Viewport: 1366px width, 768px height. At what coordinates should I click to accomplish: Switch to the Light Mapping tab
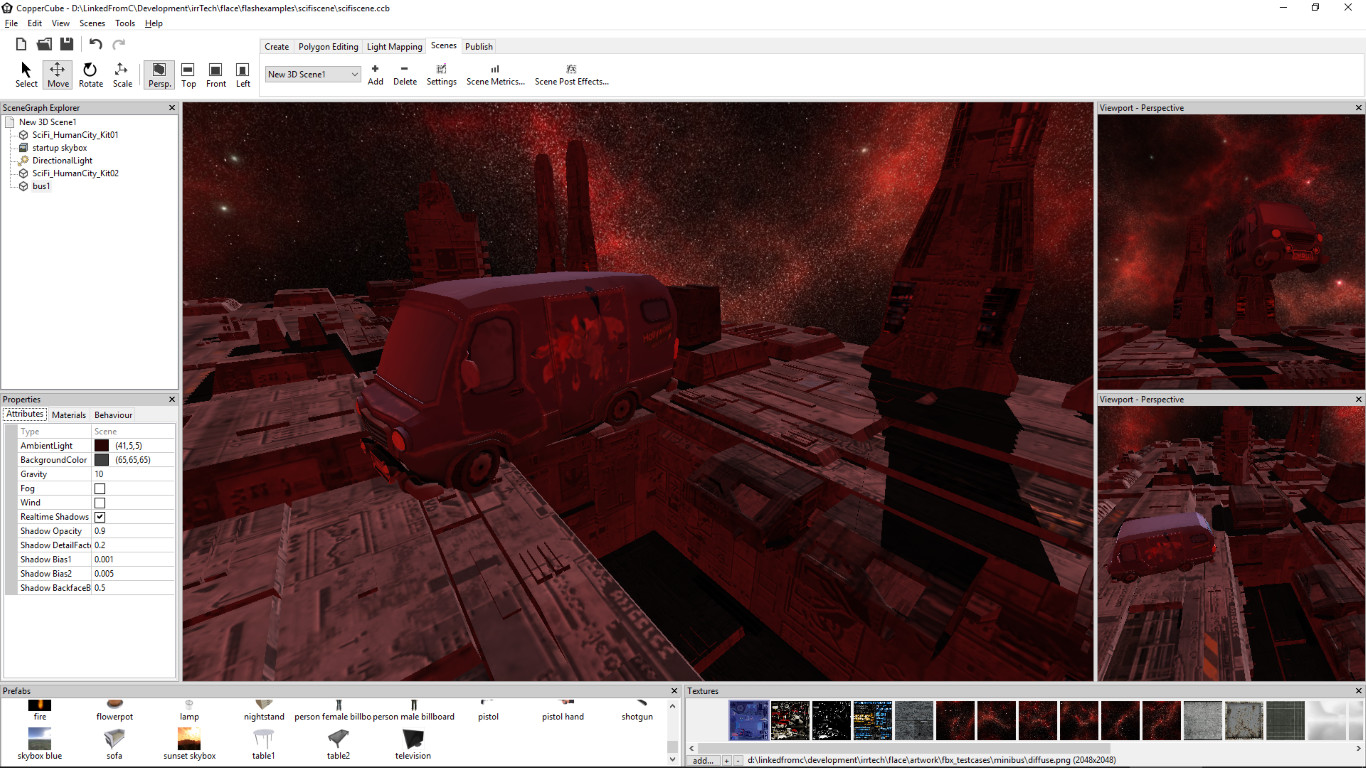[x=393, y=46]
